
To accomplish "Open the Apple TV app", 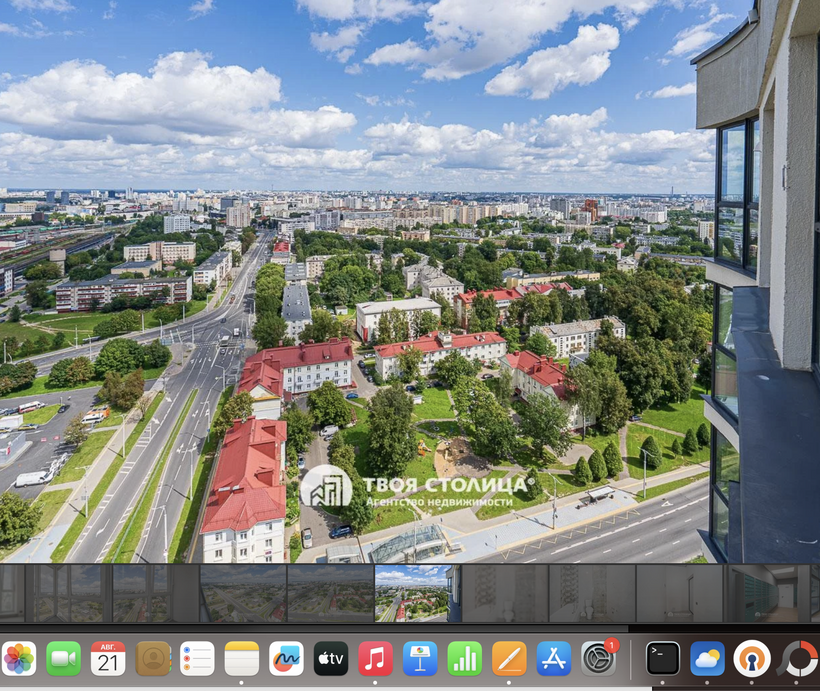I will [331, 659].
